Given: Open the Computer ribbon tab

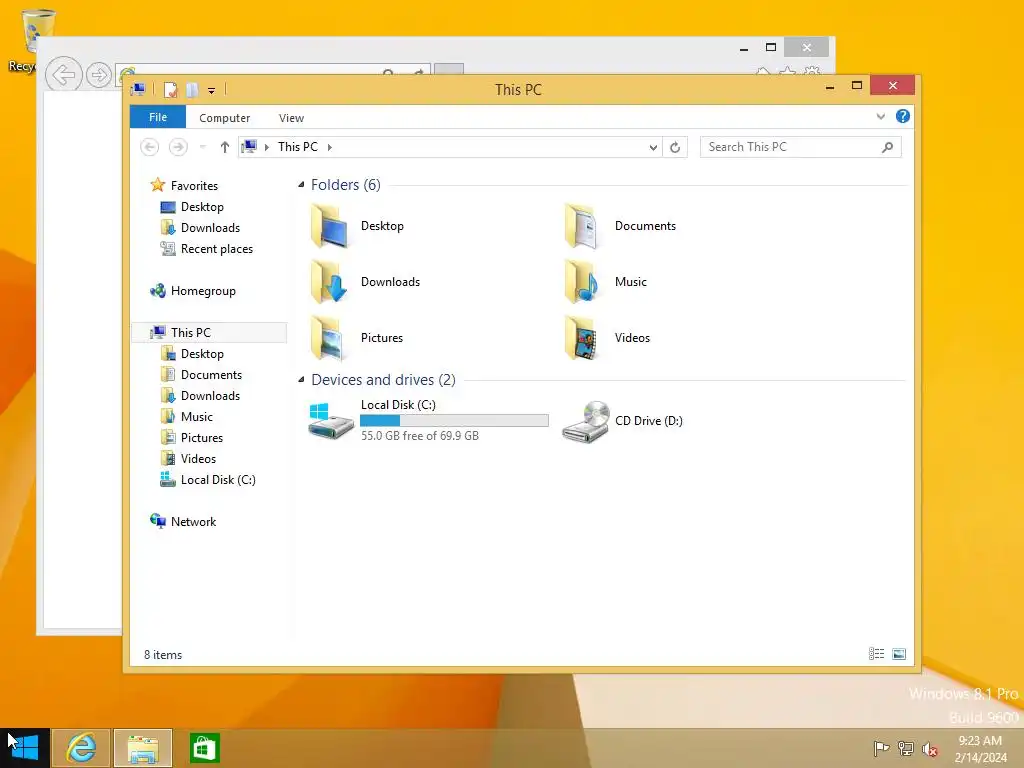Looking at the screenshot, I should (225, 118).
